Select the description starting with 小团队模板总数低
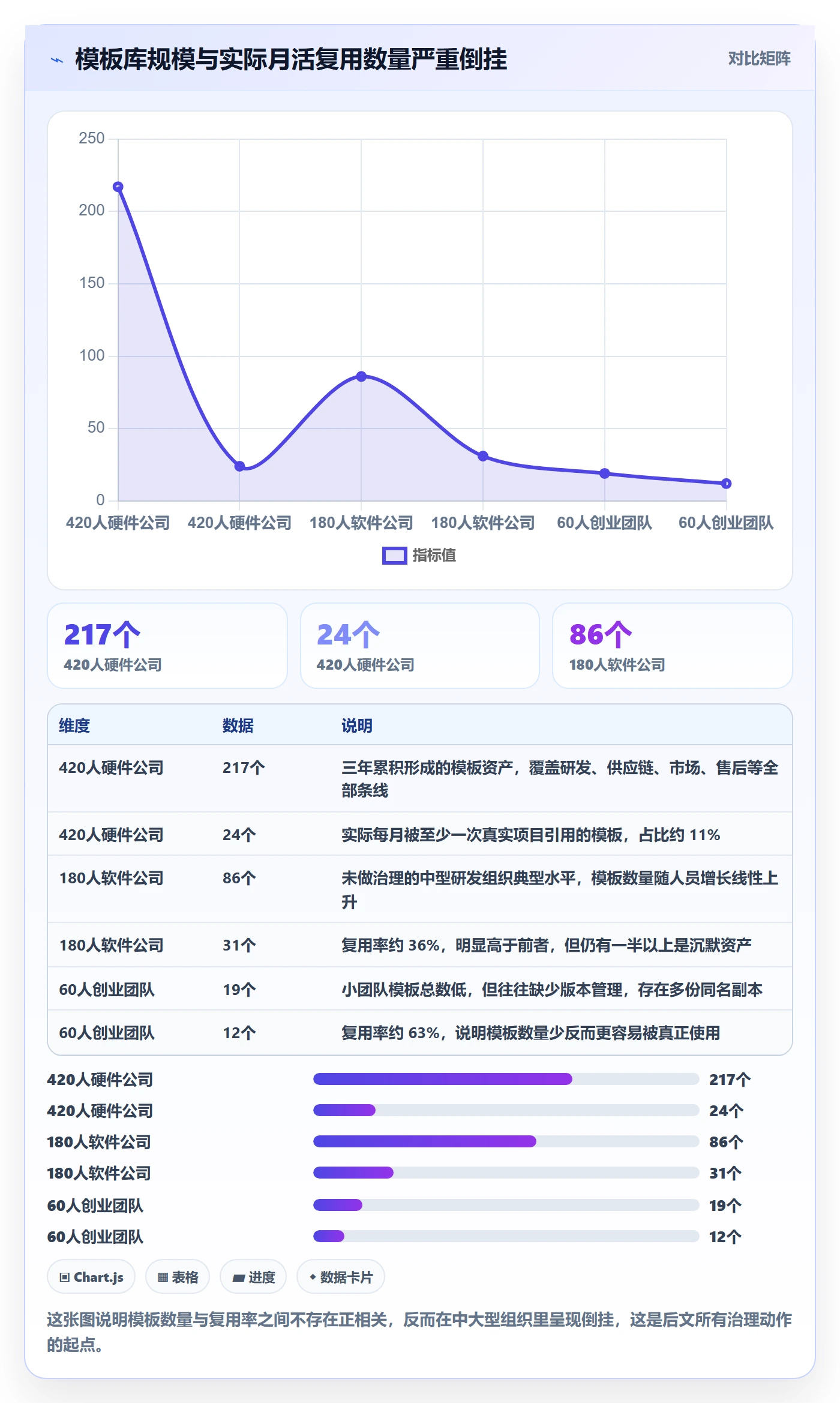This screenshot has height=1403, width=840. pos(552,990)
